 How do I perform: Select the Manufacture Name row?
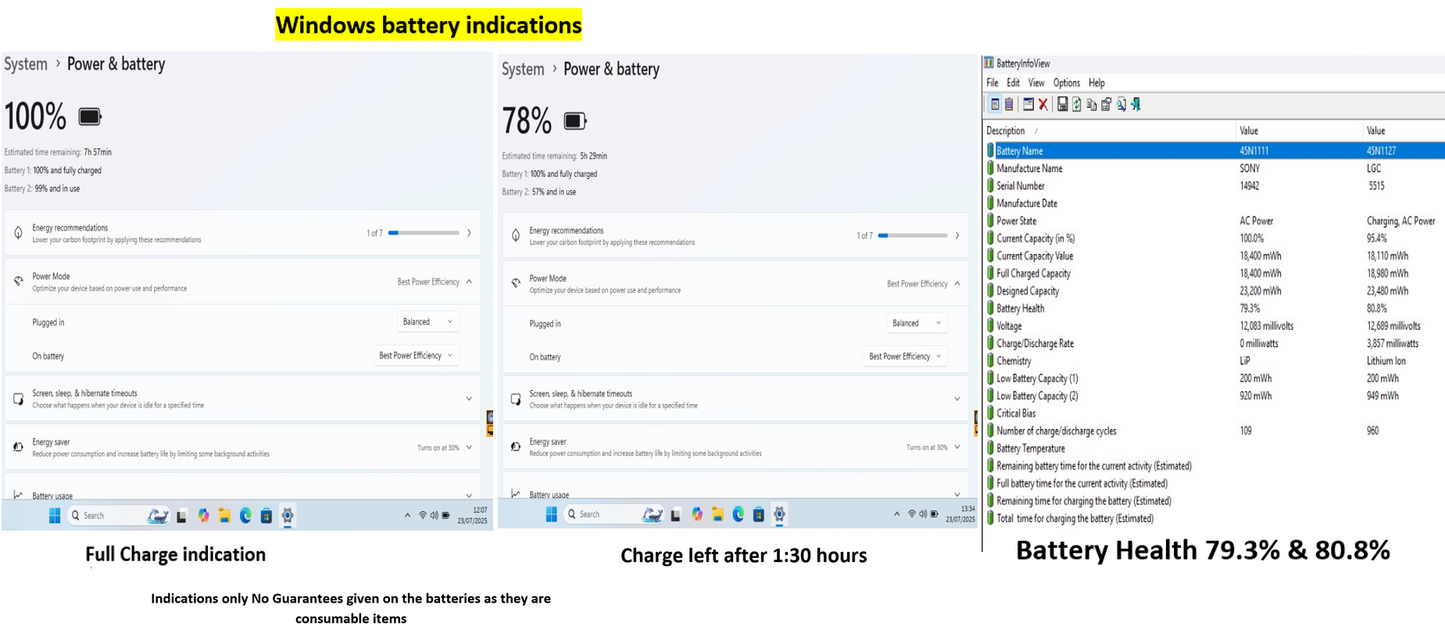click(1214, 168)
